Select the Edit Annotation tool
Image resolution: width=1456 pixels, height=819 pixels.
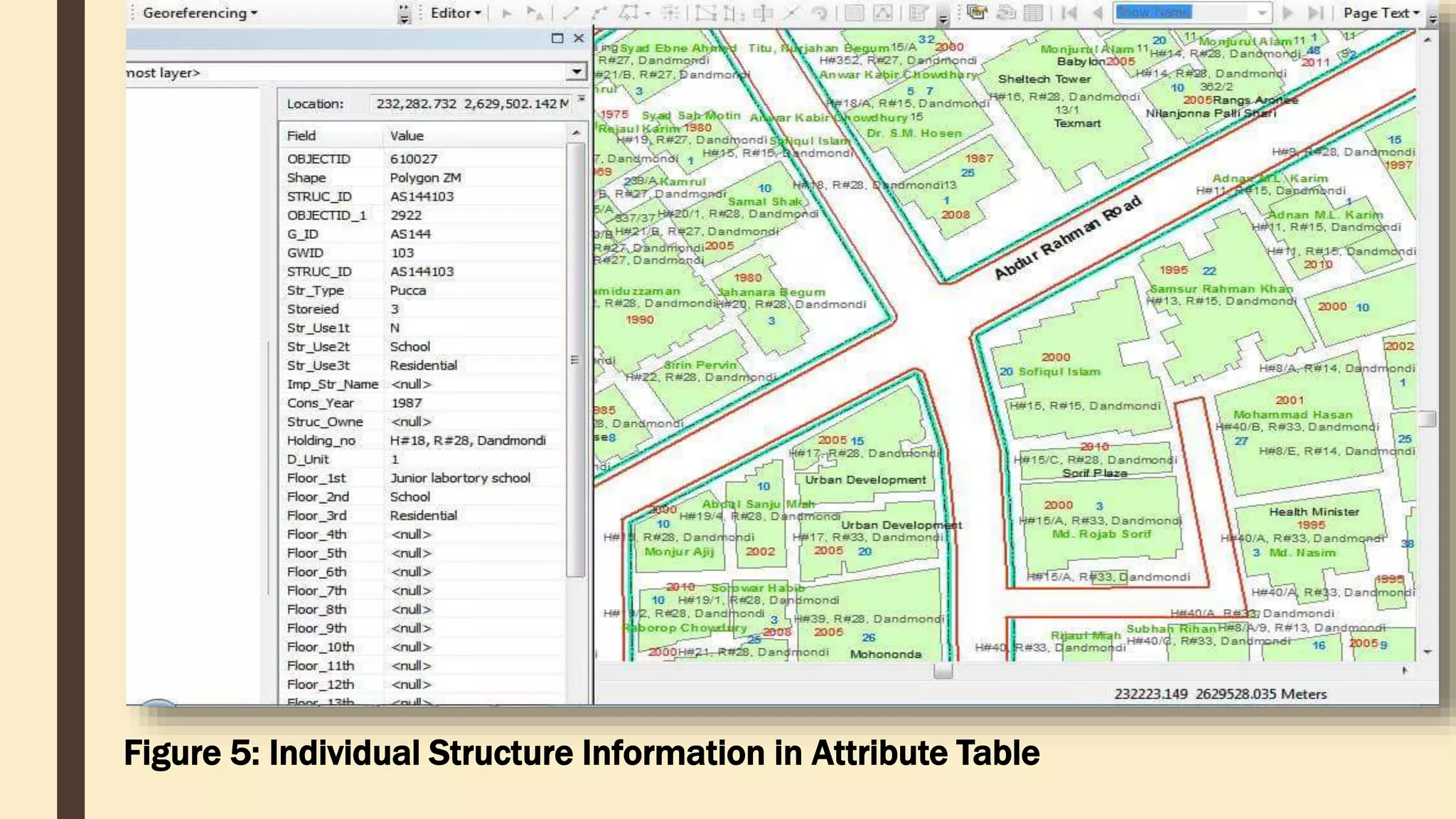click(x=535, y=13)
